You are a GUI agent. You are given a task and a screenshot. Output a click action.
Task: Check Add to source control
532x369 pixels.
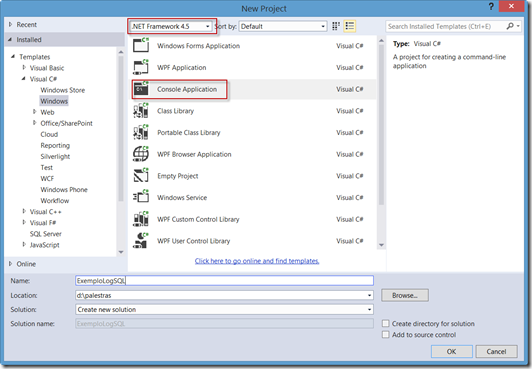pos(385,334)
